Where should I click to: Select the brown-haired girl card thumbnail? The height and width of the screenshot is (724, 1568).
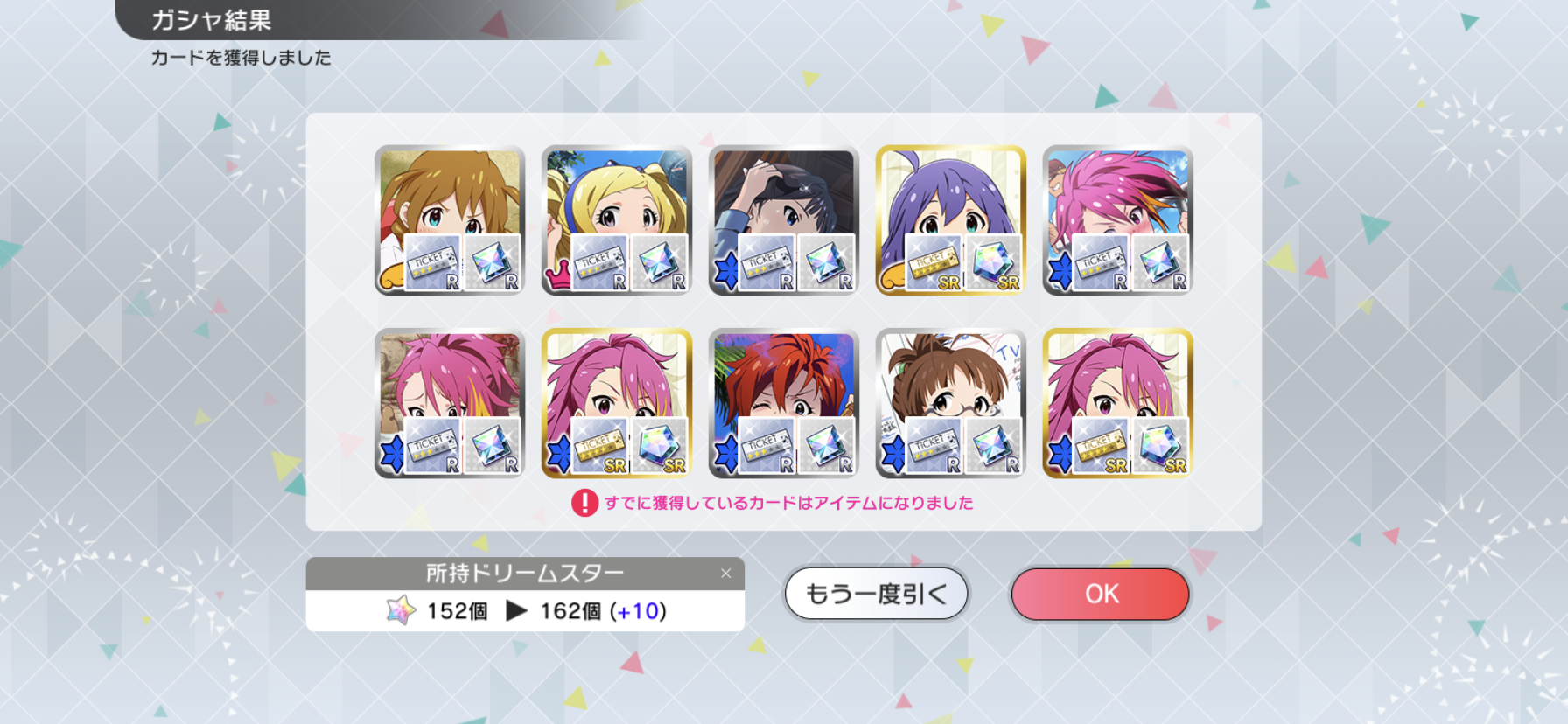(450, 220)
